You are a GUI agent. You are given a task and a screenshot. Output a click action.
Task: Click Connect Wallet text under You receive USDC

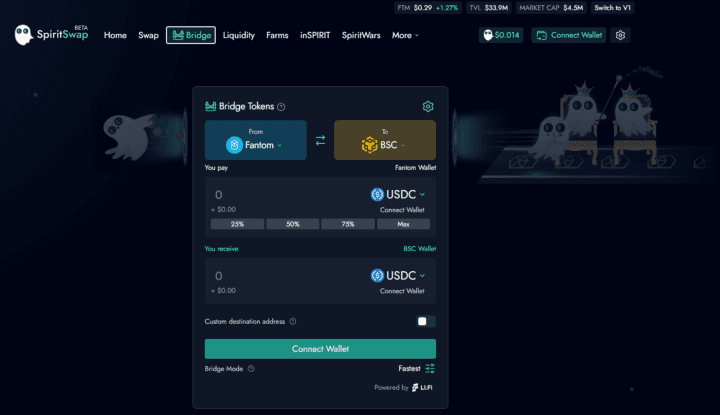click(x=402, y=291)
